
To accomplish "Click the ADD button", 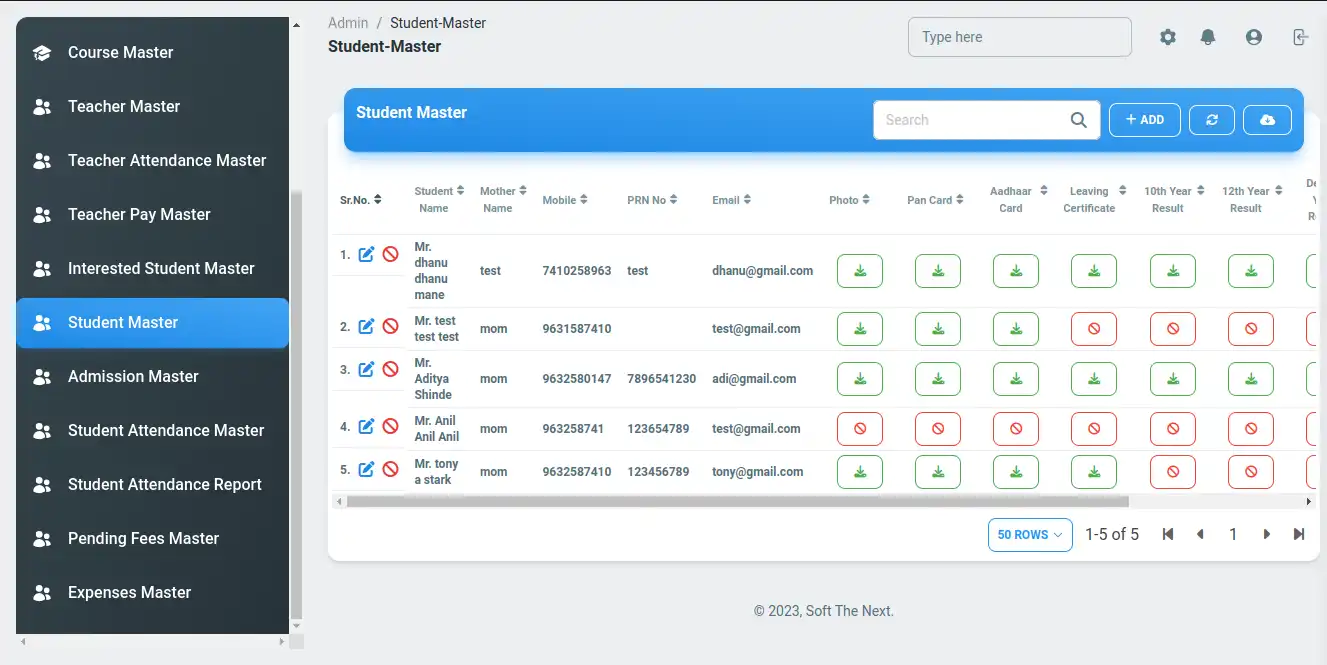I will [1144, 120].
